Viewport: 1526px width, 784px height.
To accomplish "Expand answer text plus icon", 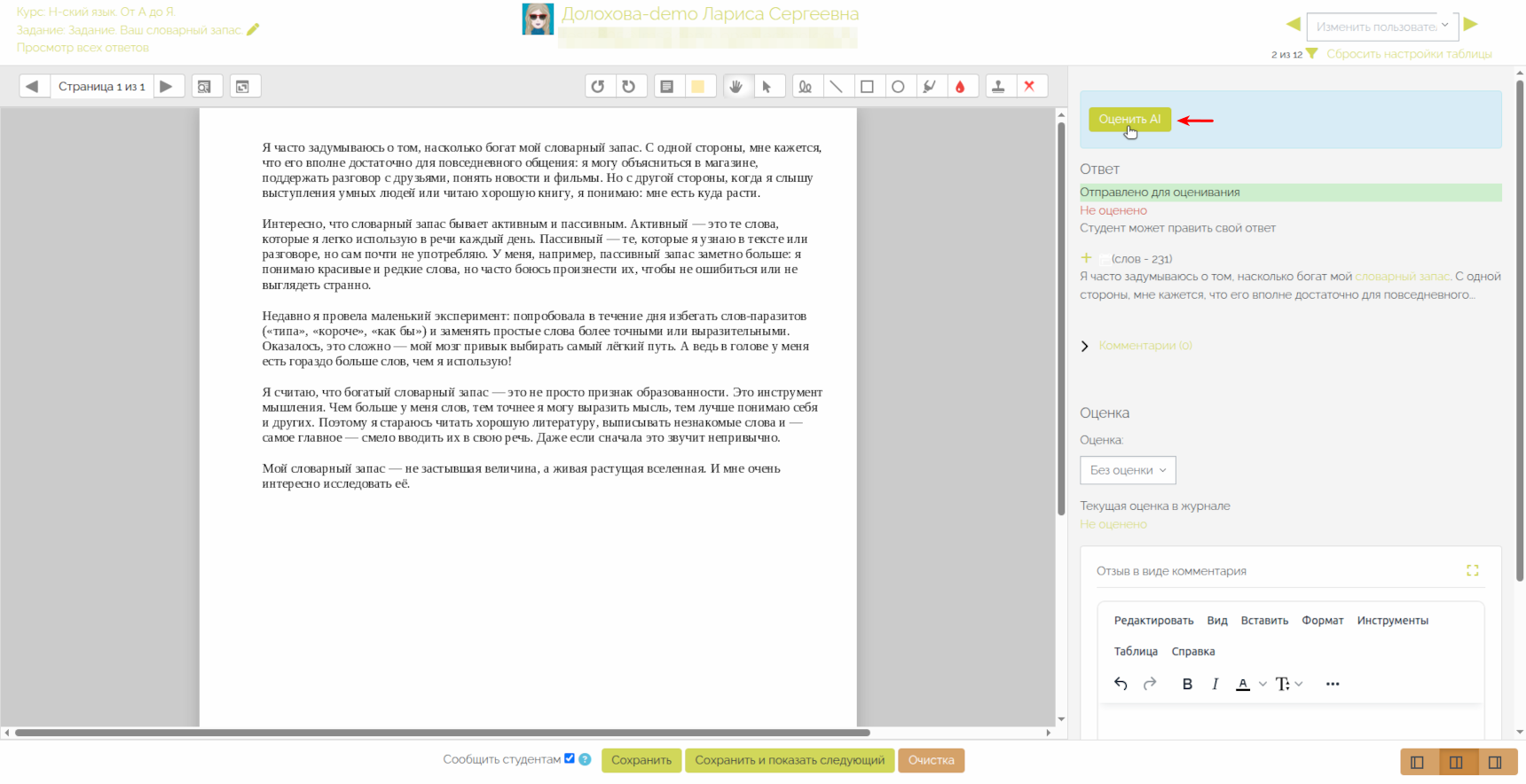I will click(x=1086, y=258).
